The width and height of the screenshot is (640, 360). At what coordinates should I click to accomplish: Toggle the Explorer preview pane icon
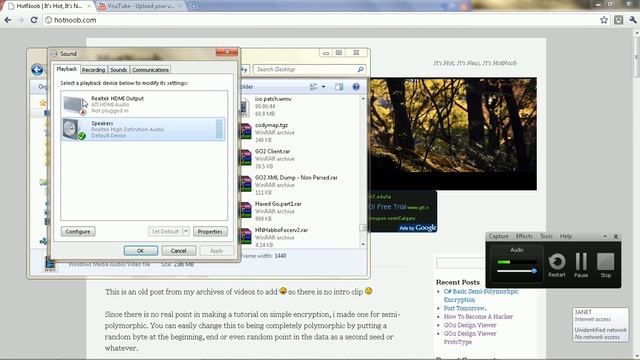pyautogui.click(x=339, y=87)
